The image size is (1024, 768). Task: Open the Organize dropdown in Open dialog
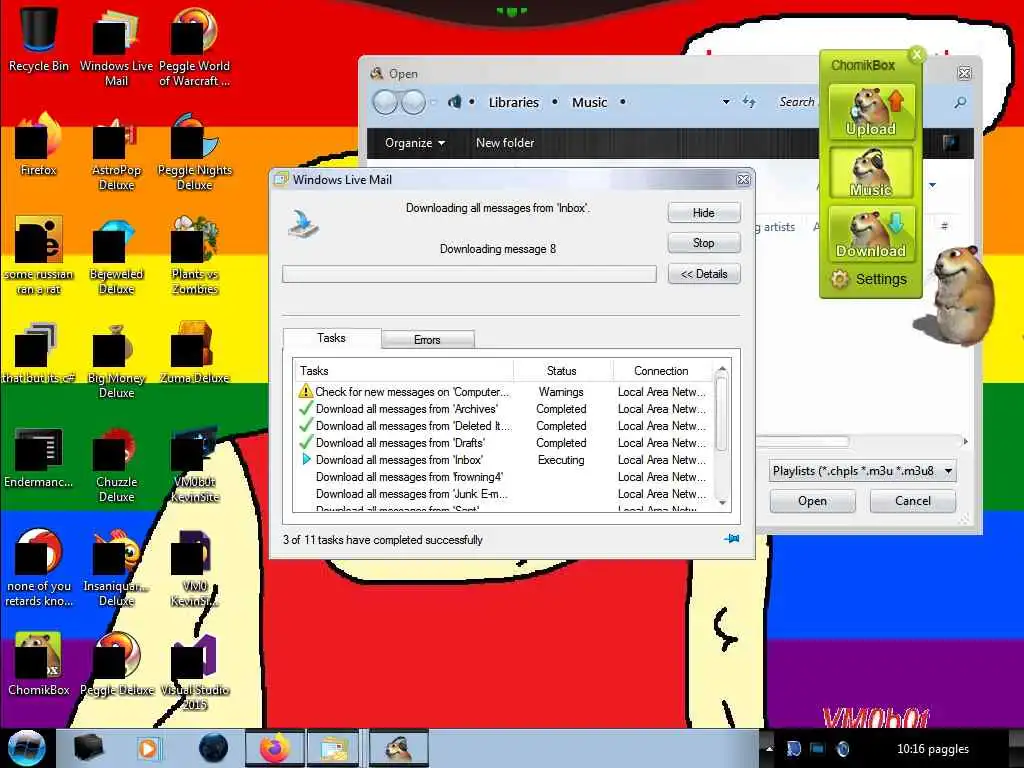tap(415, 142)
